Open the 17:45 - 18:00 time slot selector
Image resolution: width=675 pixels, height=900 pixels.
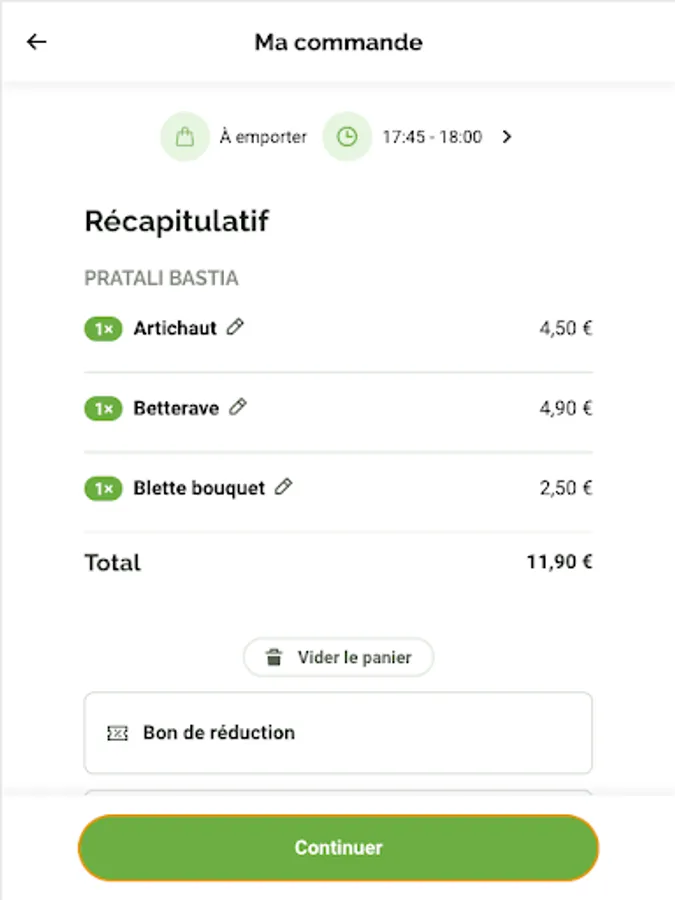(432, 138)
